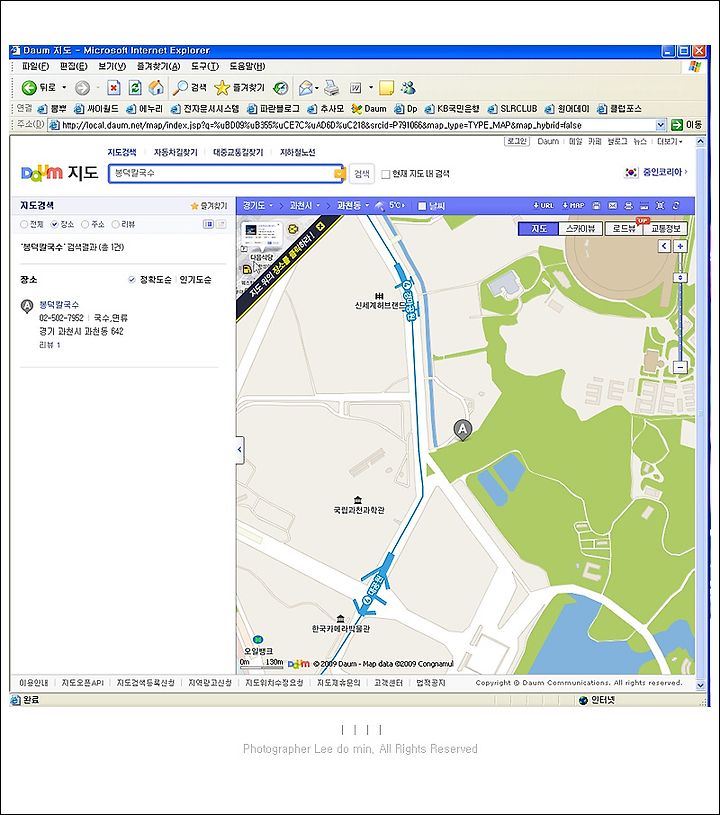The width and height of the screenshot is (720, 815).
Task: Click the Edit with Word toolbar icon
Action: (x=356, y=88)
